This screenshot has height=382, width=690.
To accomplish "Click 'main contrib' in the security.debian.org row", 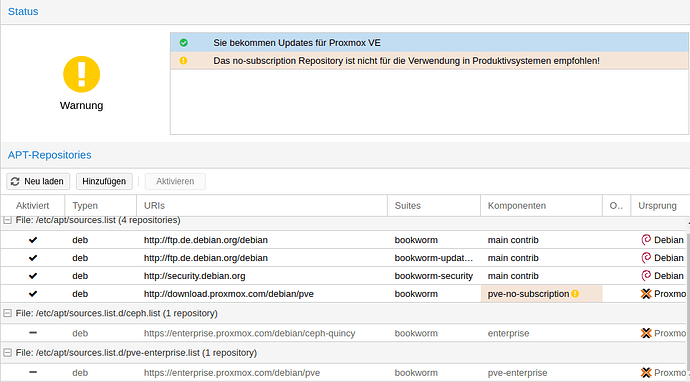I will coord(513,276).
